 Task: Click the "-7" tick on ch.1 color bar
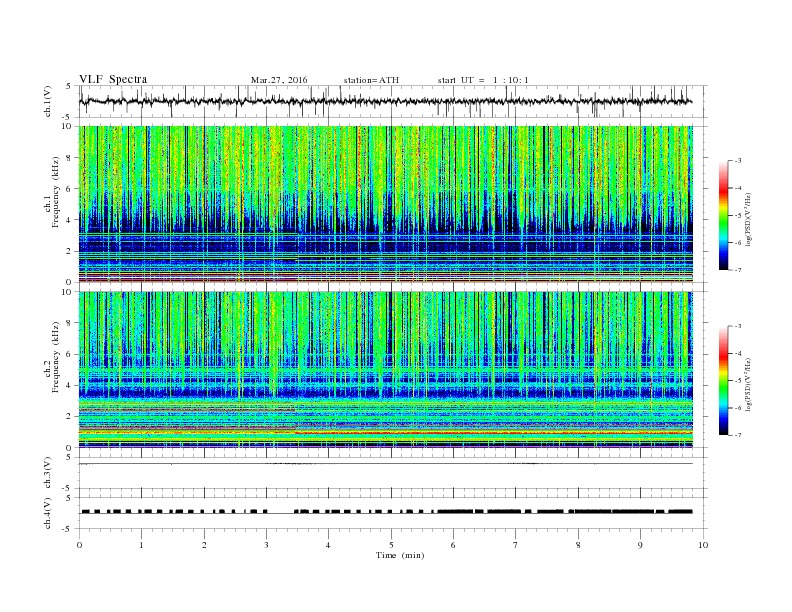coord(737,270)
